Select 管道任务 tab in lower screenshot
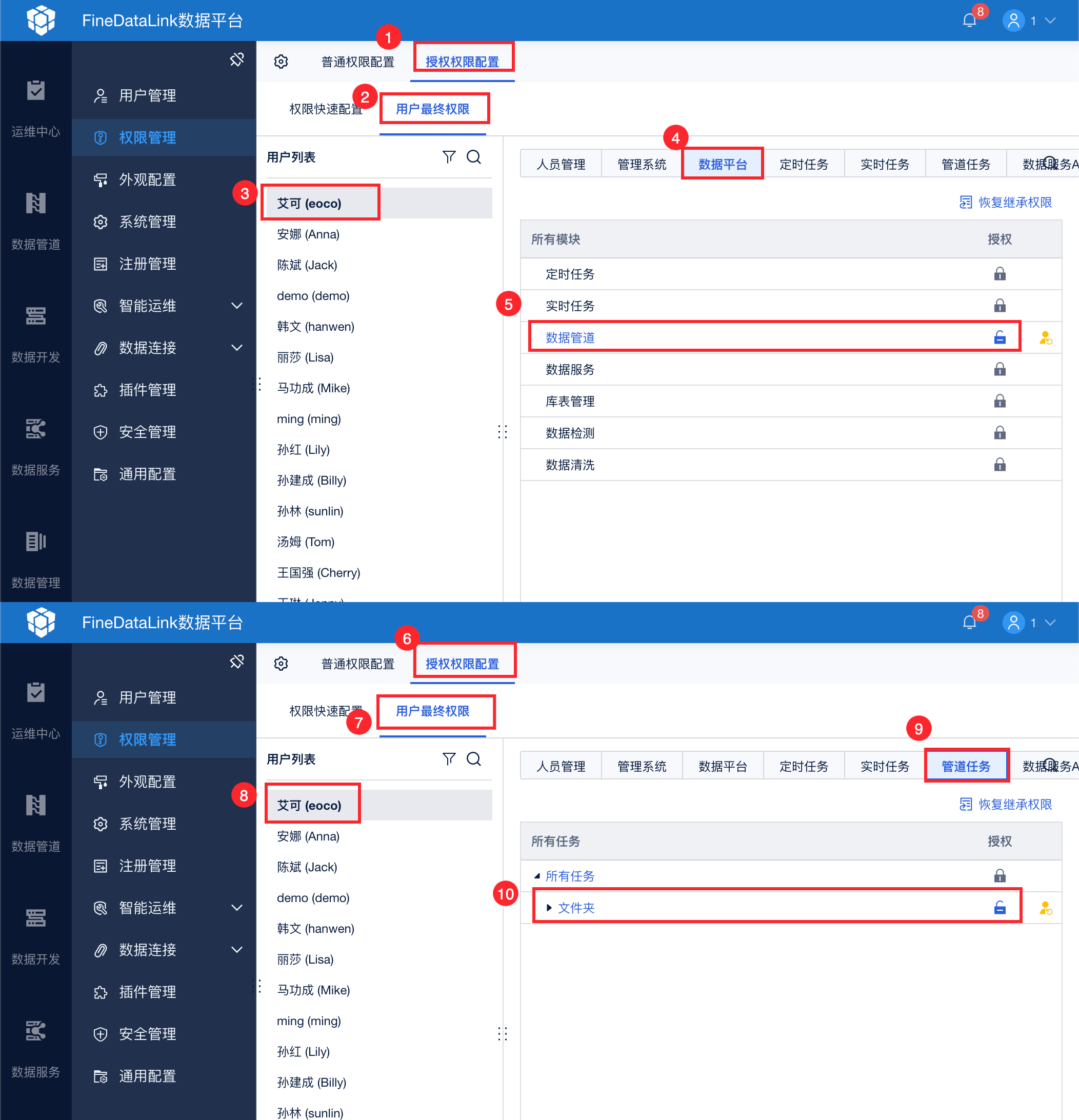Screen dimensions: 1079x1120 tap(966, 766)
